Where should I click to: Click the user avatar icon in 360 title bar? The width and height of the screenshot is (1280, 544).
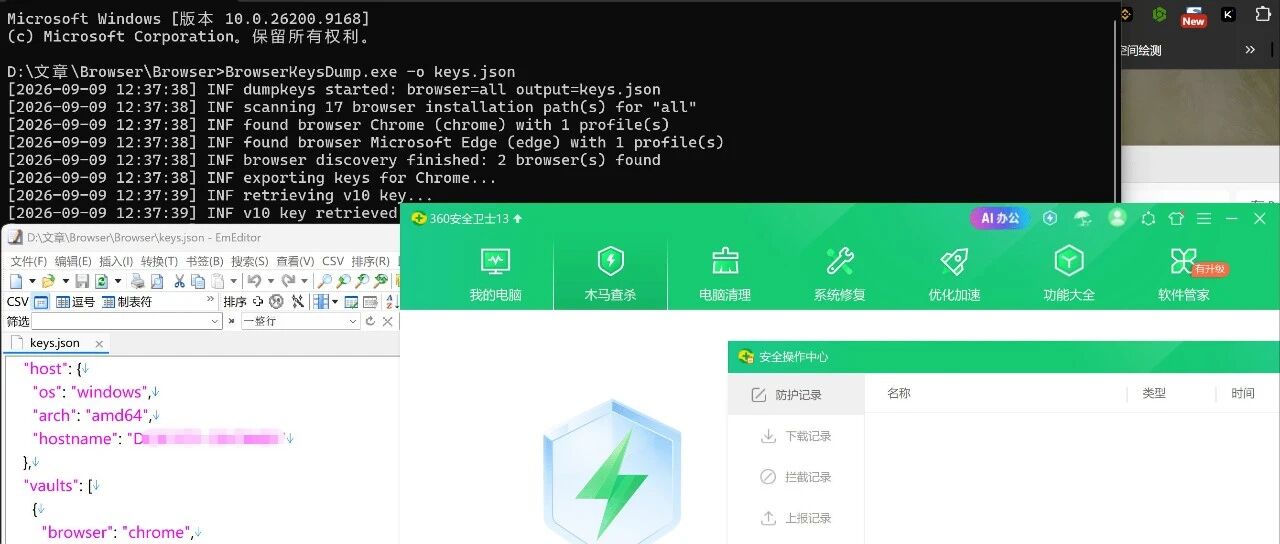1118,218
